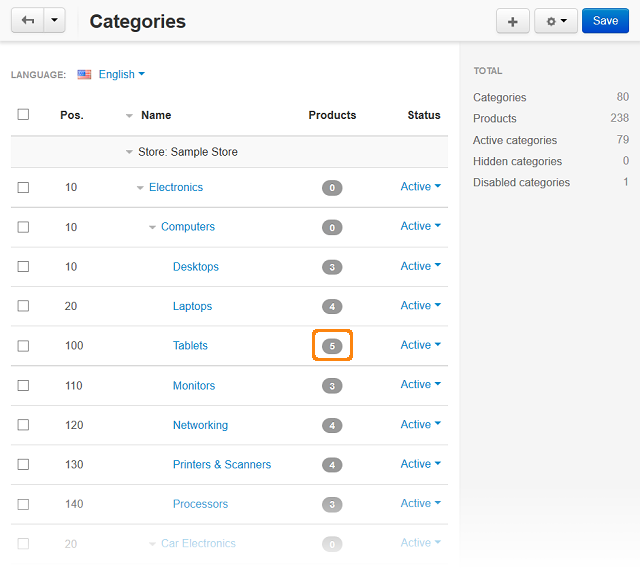Check the Monitors row checkbox
640x571 pixels.
(x=23, y=385)
